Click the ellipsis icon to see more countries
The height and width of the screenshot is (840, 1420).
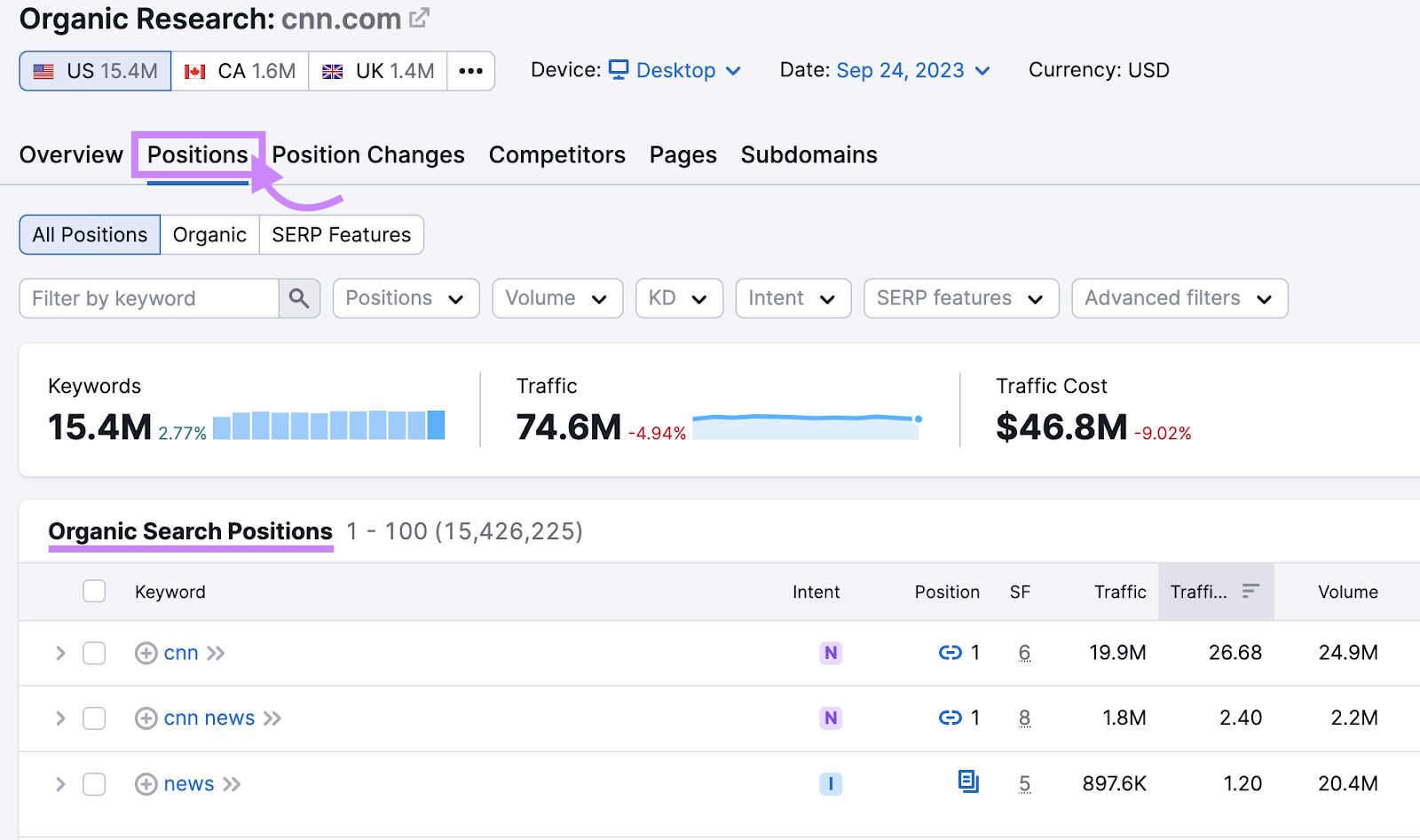pos(470,71)
